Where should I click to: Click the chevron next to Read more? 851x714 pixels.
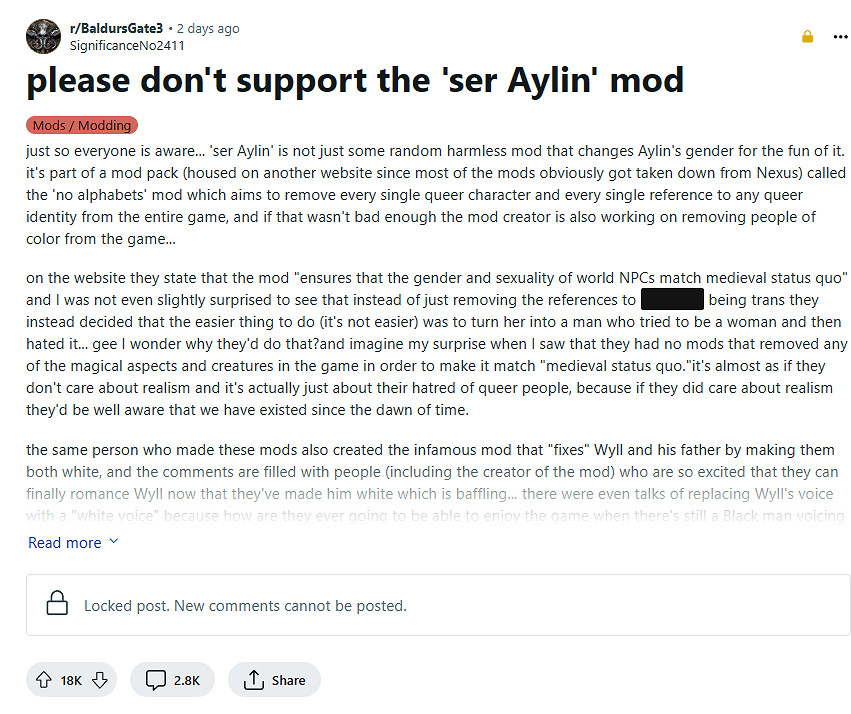point(113,542)
